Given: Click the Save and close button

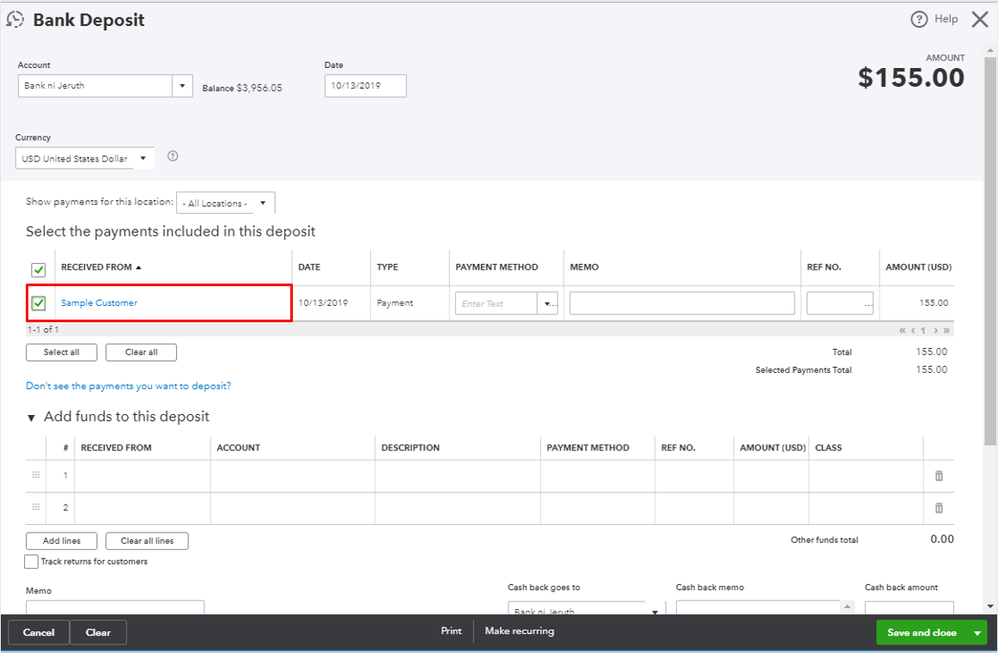Looking at the screenshot, I should [x=921, y=632].
